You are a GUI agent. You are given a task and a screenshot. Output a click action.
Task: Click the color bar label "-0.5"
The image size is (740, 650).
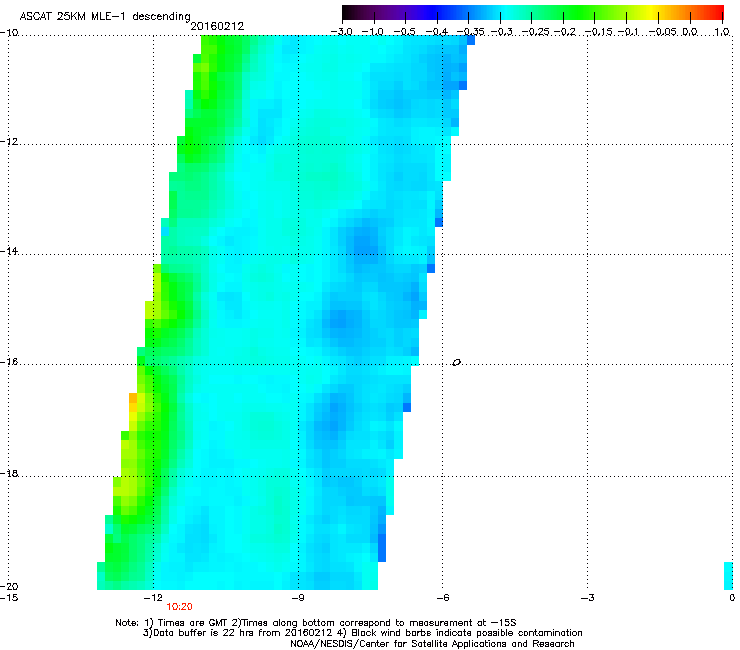click(404, 32)
